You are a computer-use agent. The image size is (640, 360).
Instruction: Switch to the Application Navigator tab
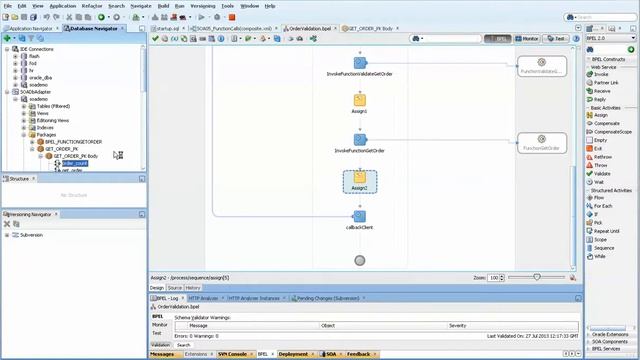pos(30,29)
